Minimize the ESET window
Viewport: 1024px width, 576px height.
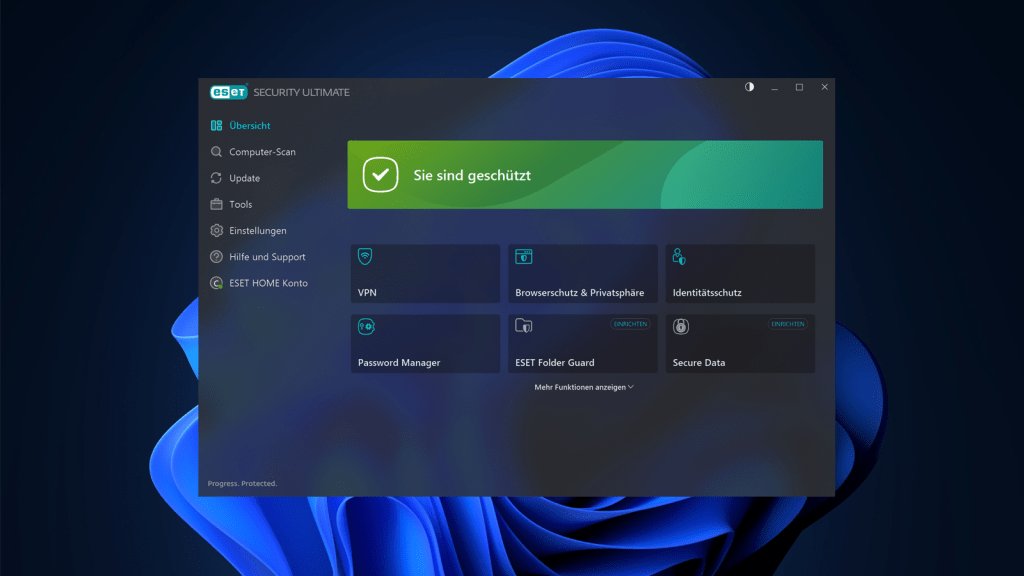tap(775, 87)
